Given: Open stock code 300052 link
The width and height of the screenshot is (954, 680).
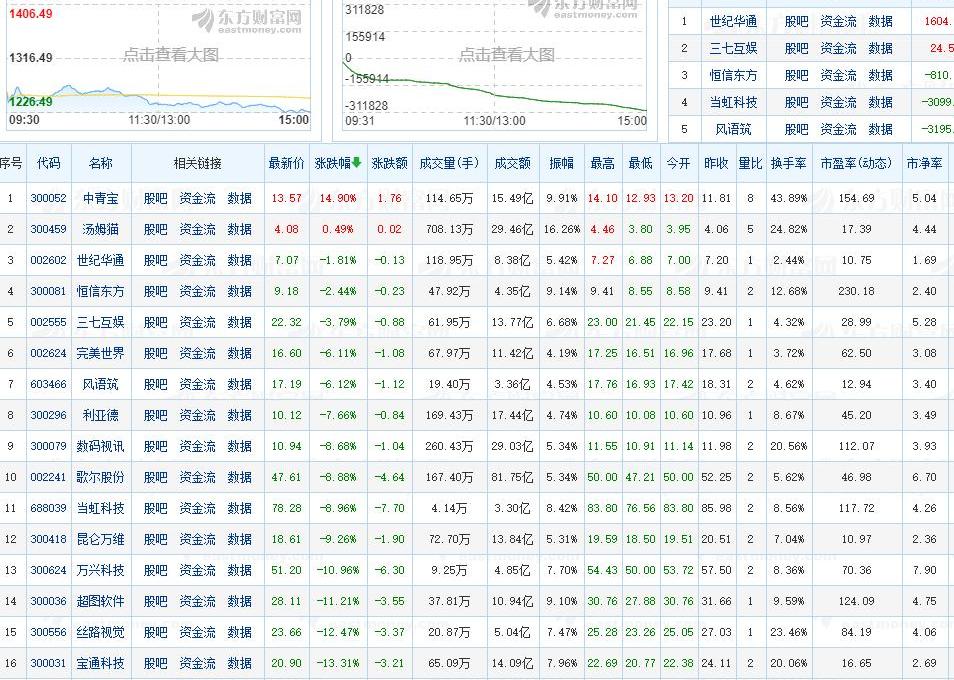Looking at the screenshot, I should (48, 198).
